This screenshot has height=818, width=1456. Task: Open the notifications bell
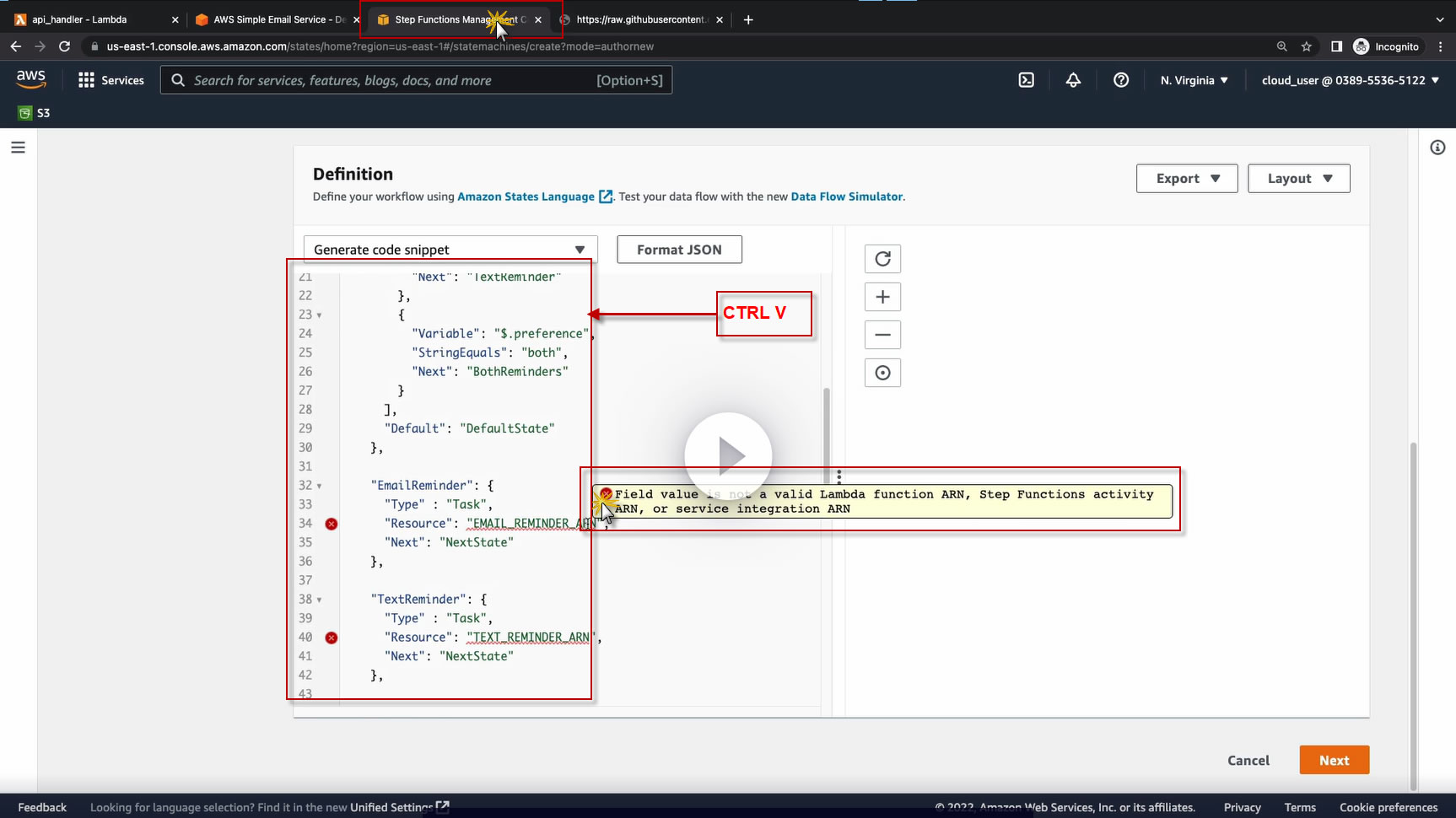click(1073, 80)
